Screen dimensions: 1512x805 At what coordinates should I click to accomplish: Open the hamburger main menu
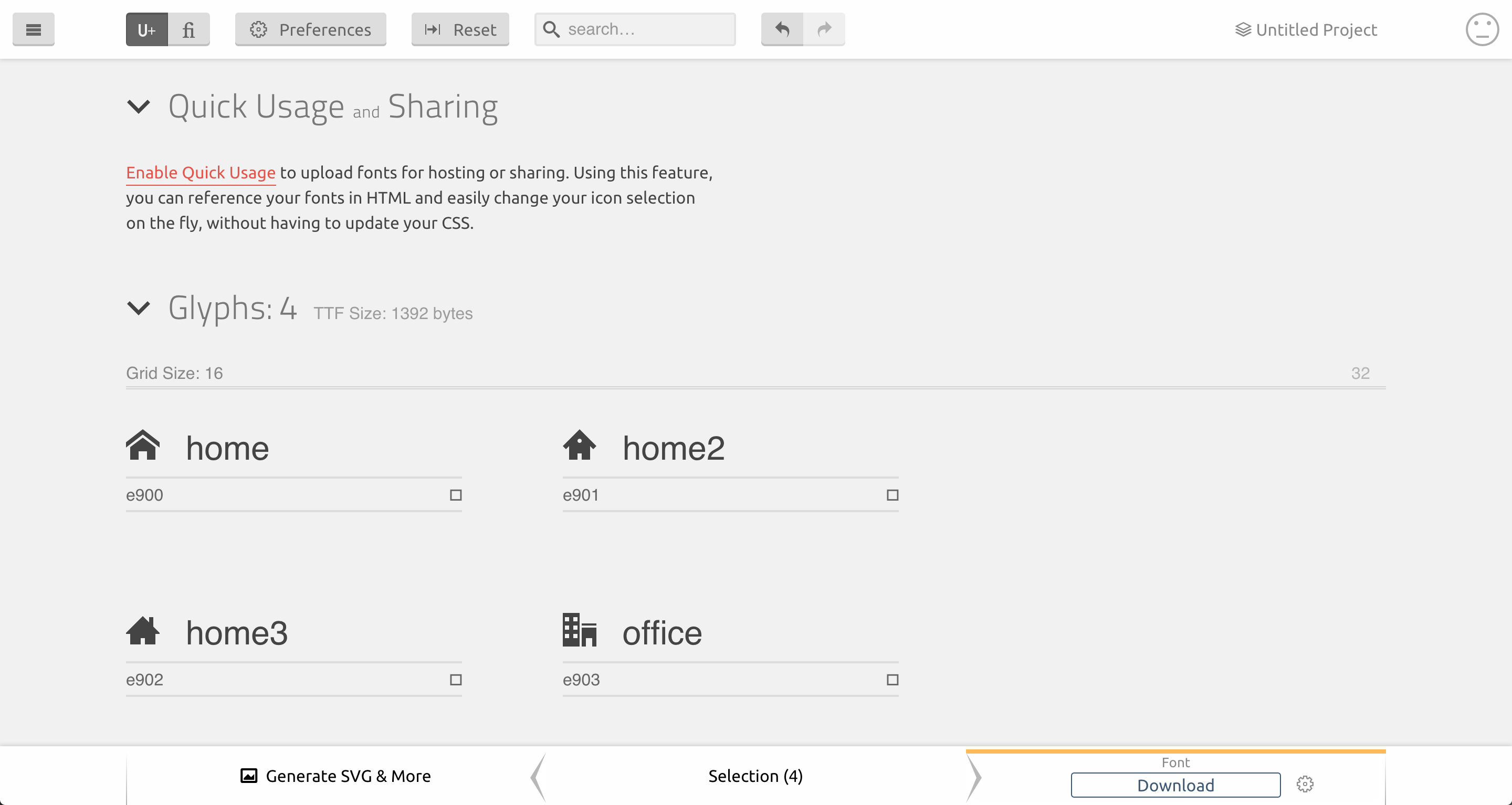[x=34, y=29]
